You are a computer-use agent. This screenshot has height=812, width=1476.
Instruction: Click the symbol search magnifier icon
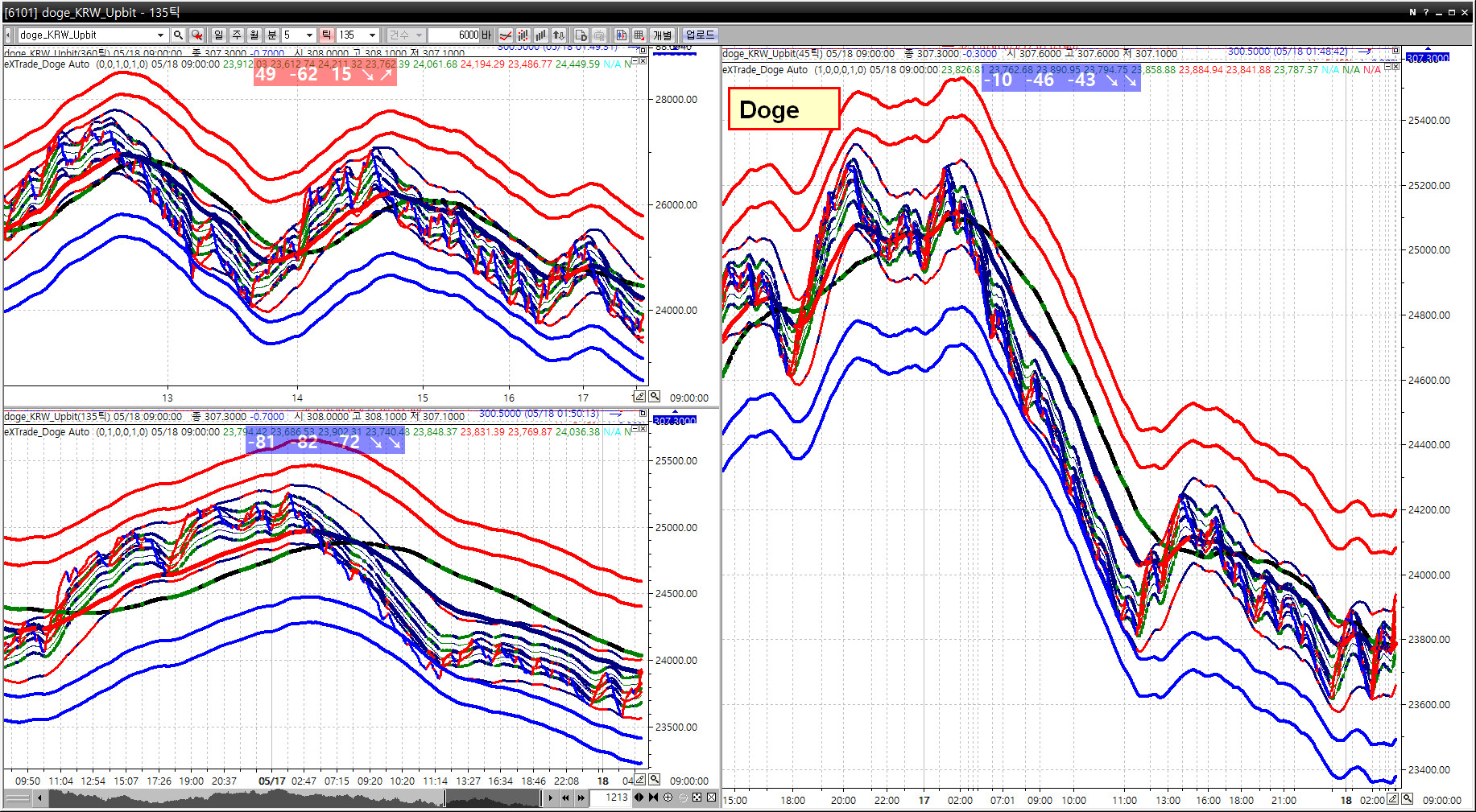pyautogui.click(x=178, y=35)
